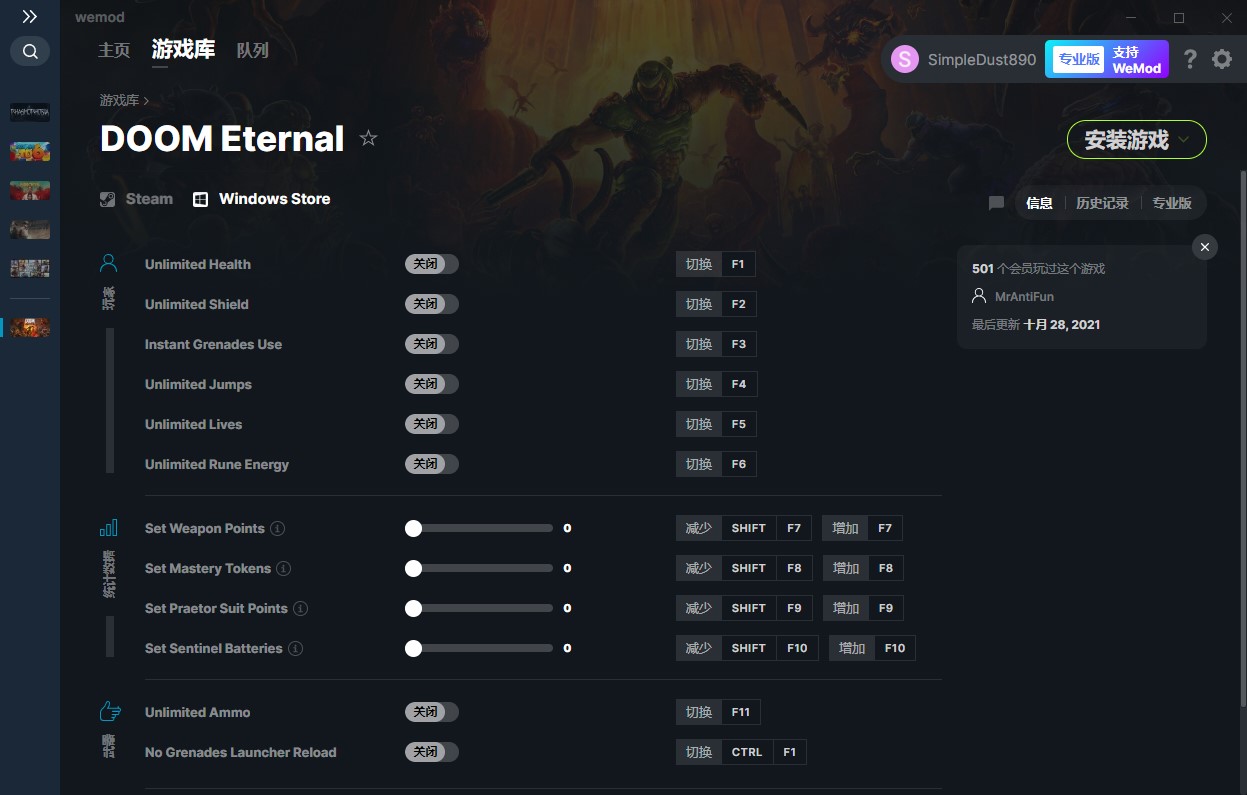1247x795 pixels.
Task: Toggle Unlimited Lives switch
Action: [432, 424]
